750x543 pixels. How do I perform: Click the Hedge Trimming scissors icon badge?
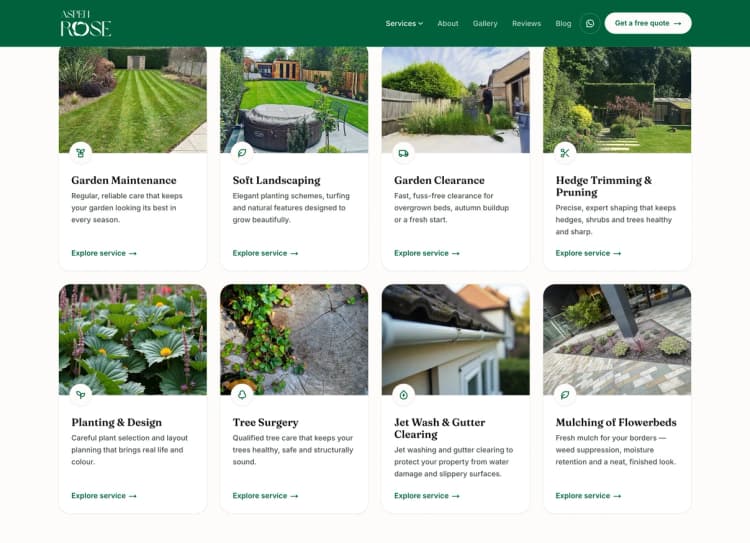pos(565,153)
